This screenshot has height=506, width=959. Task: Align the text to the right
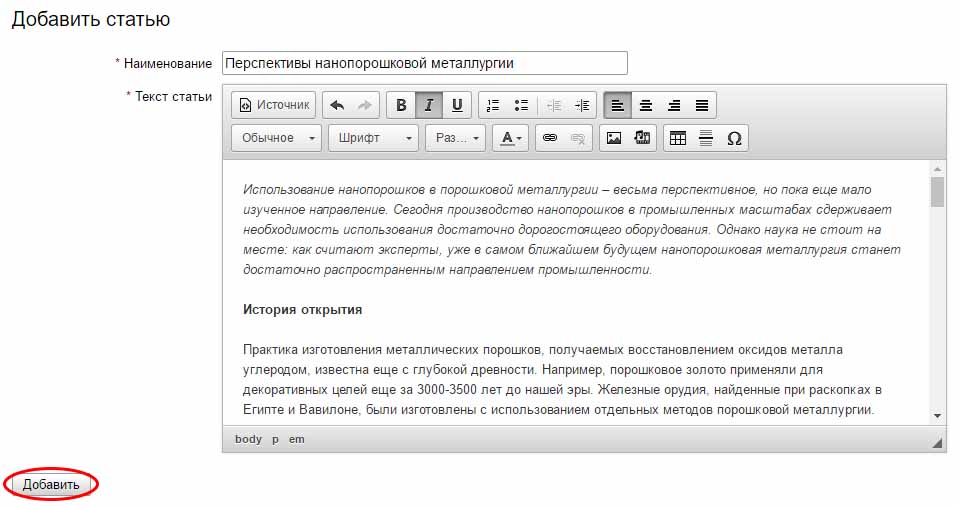[x=674, y=105]
